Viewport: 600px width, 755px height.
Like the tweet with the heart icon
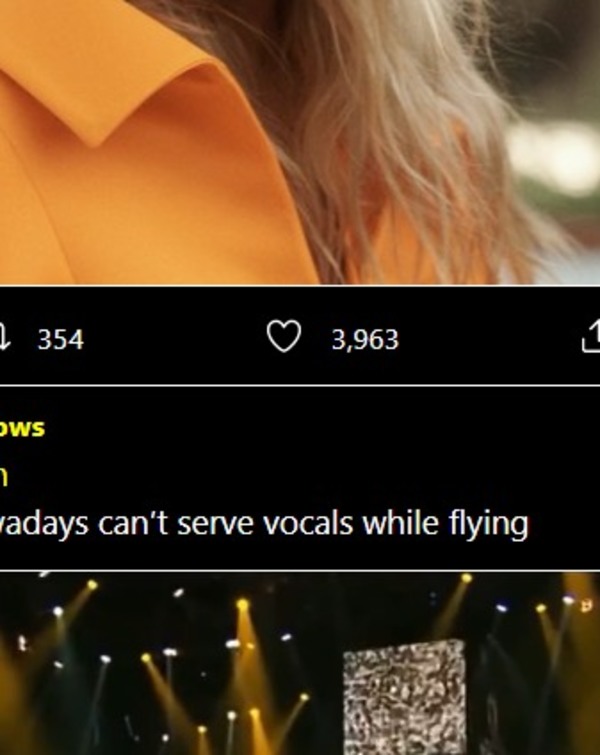pos(283,338)
